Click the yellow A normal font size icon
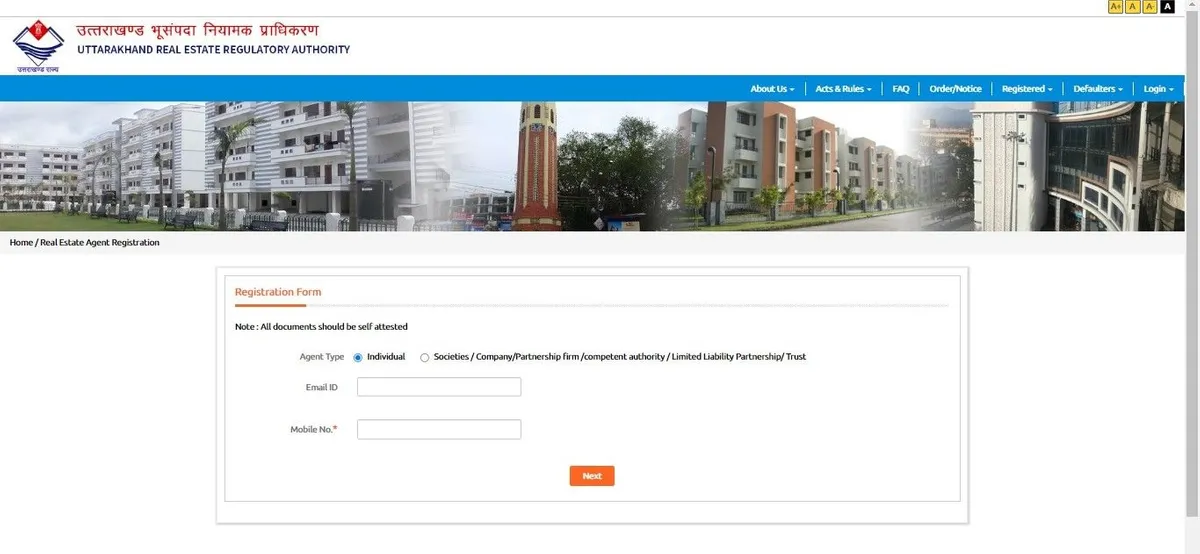The height and width of the screenshot is (554, 1200). point(1133,7)
